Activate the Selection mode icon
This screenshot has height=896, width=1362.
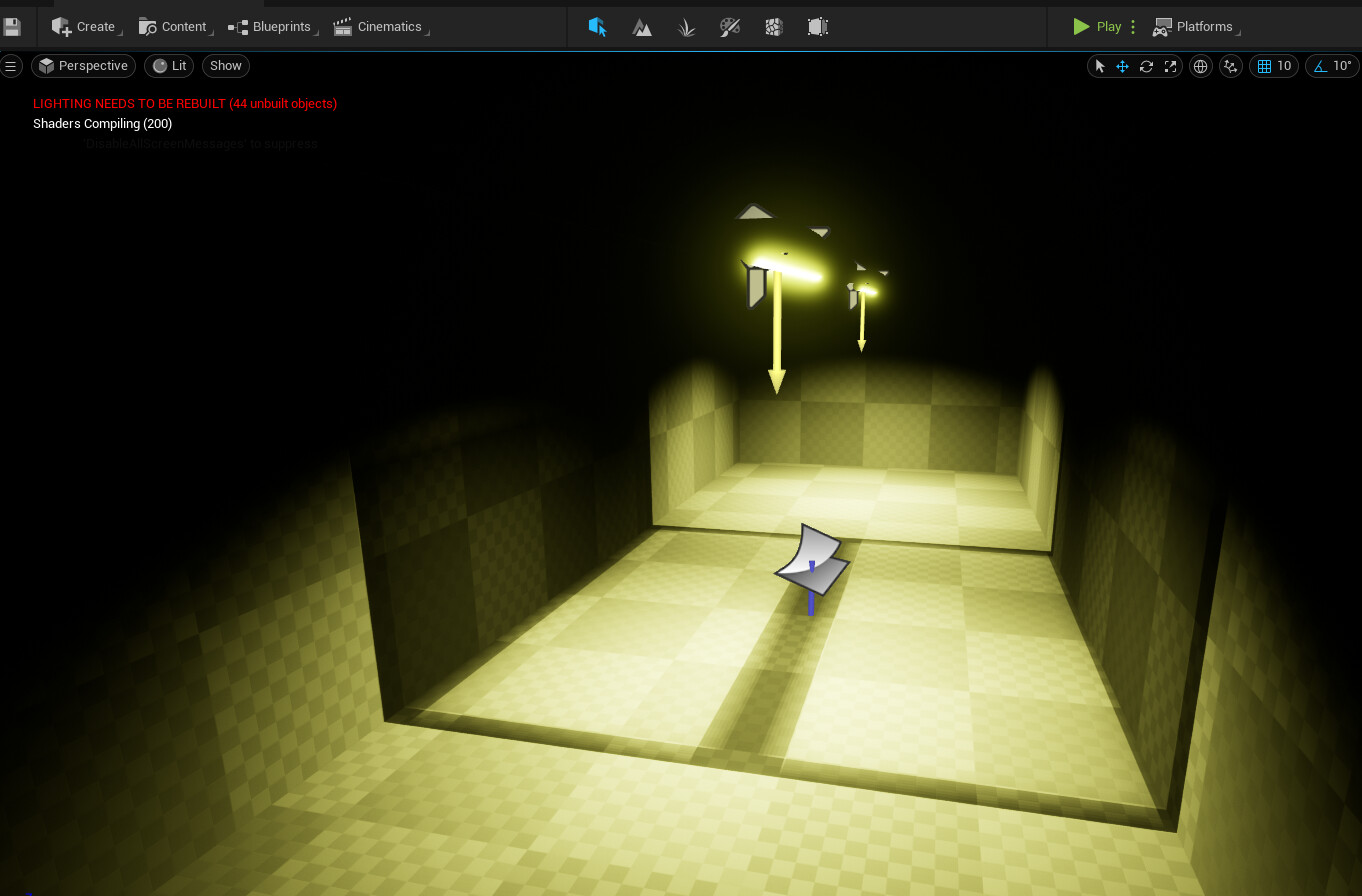(597, 27)
